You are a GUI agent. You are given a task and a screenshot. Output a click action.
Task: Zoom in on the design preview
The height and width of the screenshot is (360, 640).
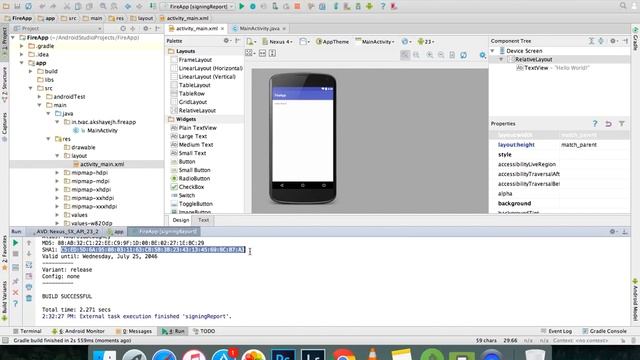[x=430, y=55]
